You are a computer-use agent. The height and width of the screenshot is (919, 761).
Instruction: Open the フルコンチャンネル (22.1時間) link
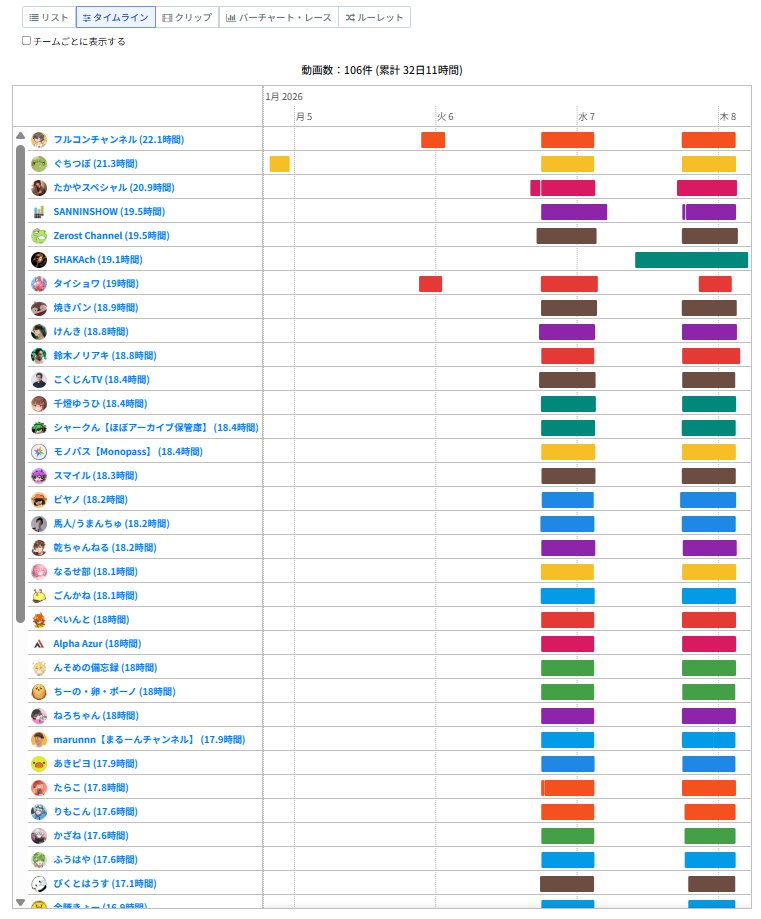118,139
